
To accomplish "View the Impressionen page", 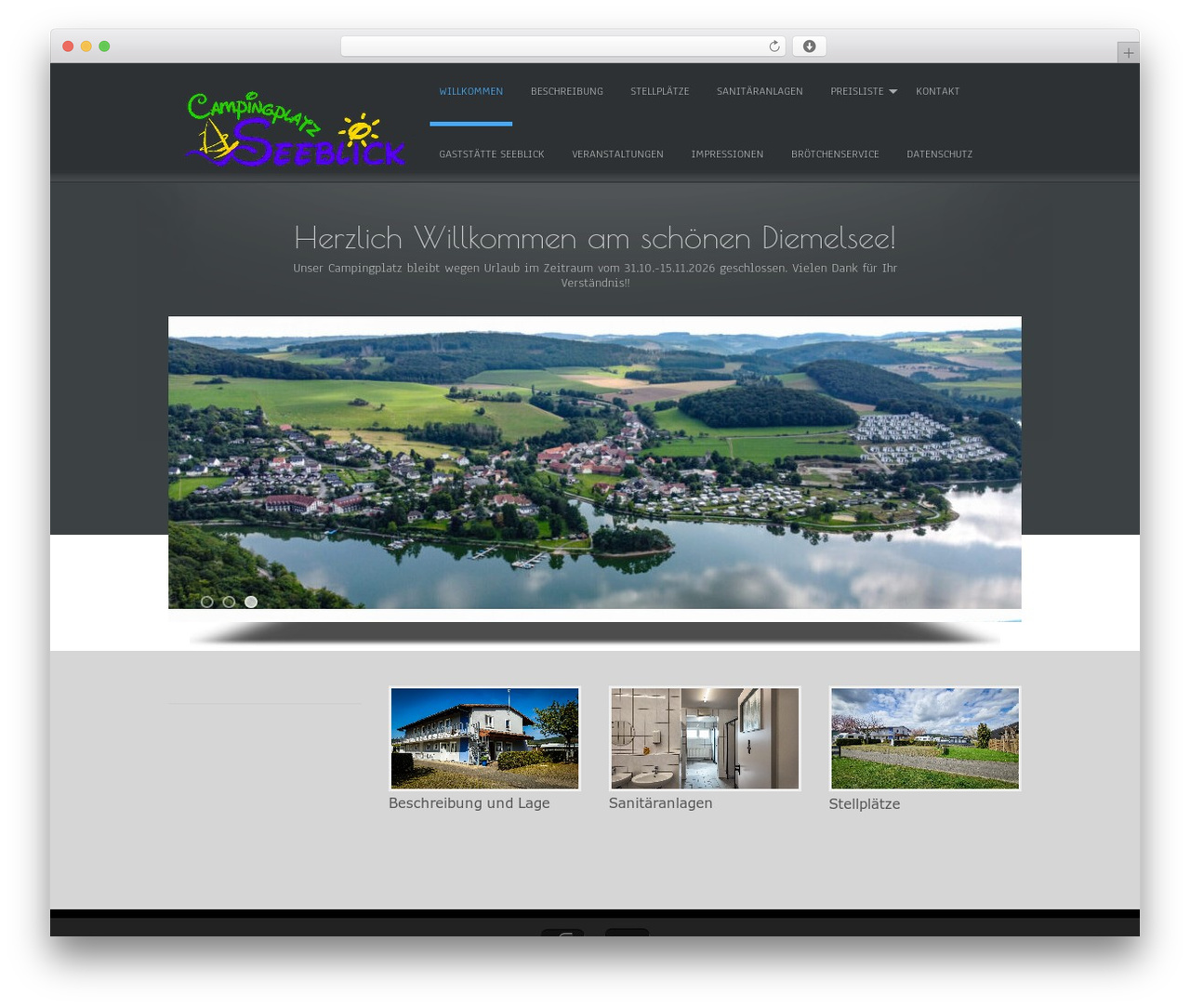I will pyautogui.click(x=727, y=154).
